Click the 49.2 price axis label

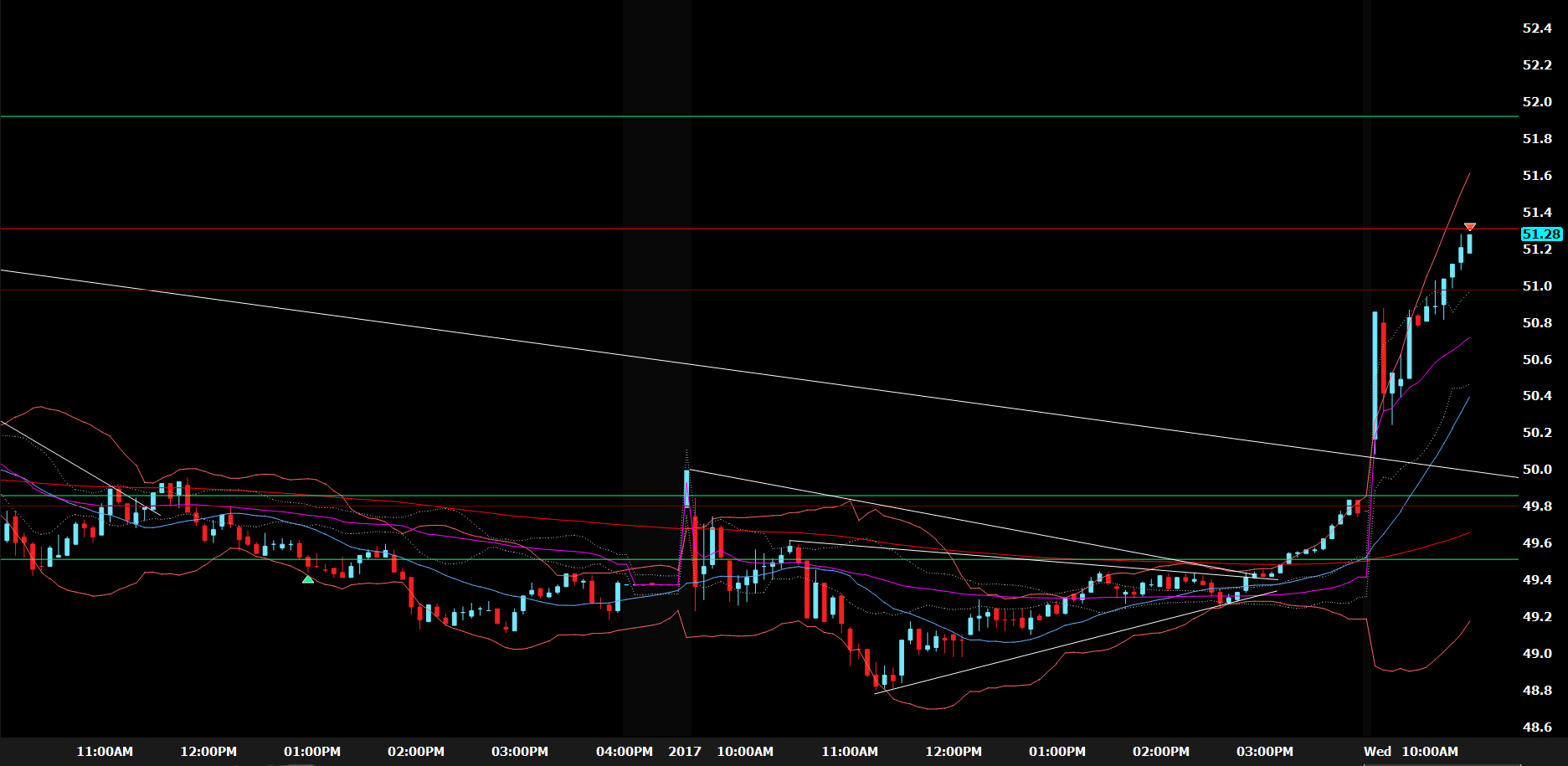coord(1537,617)
